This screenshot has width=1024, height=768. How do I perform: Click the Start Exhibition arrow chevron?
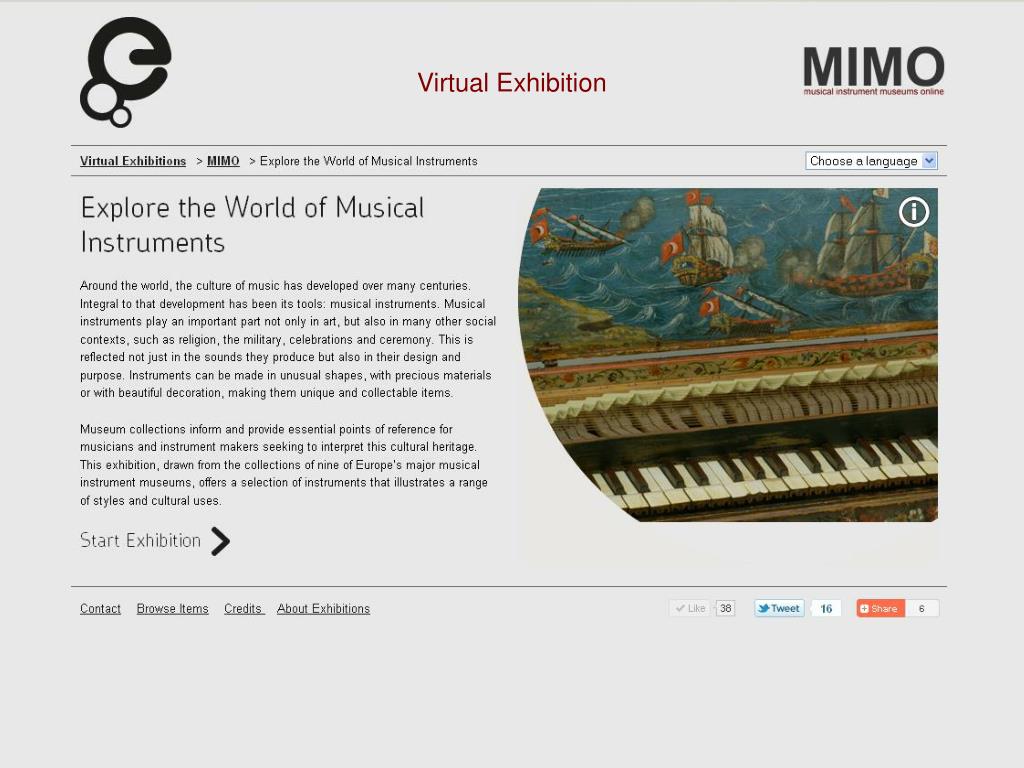[x=221, y=541]
